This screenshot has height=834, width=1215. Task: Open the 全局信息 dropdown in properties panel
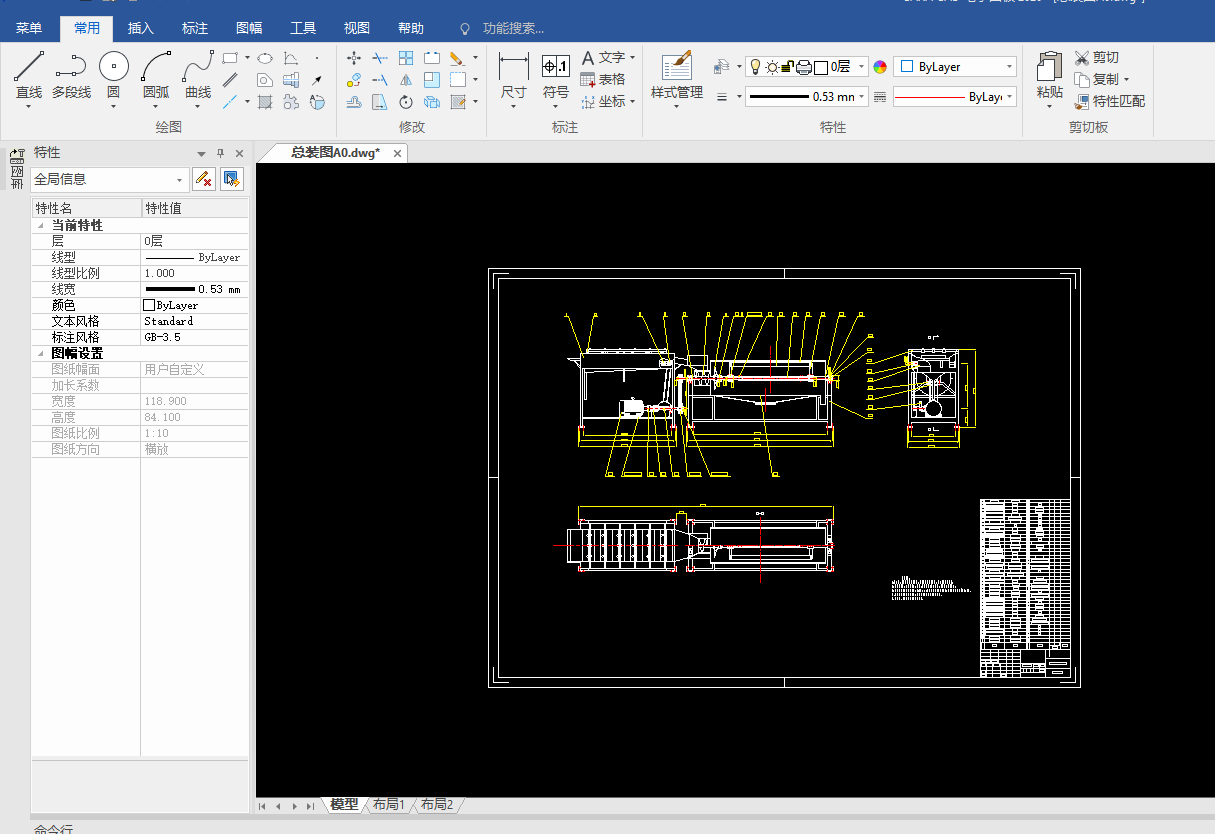(180, 180)
